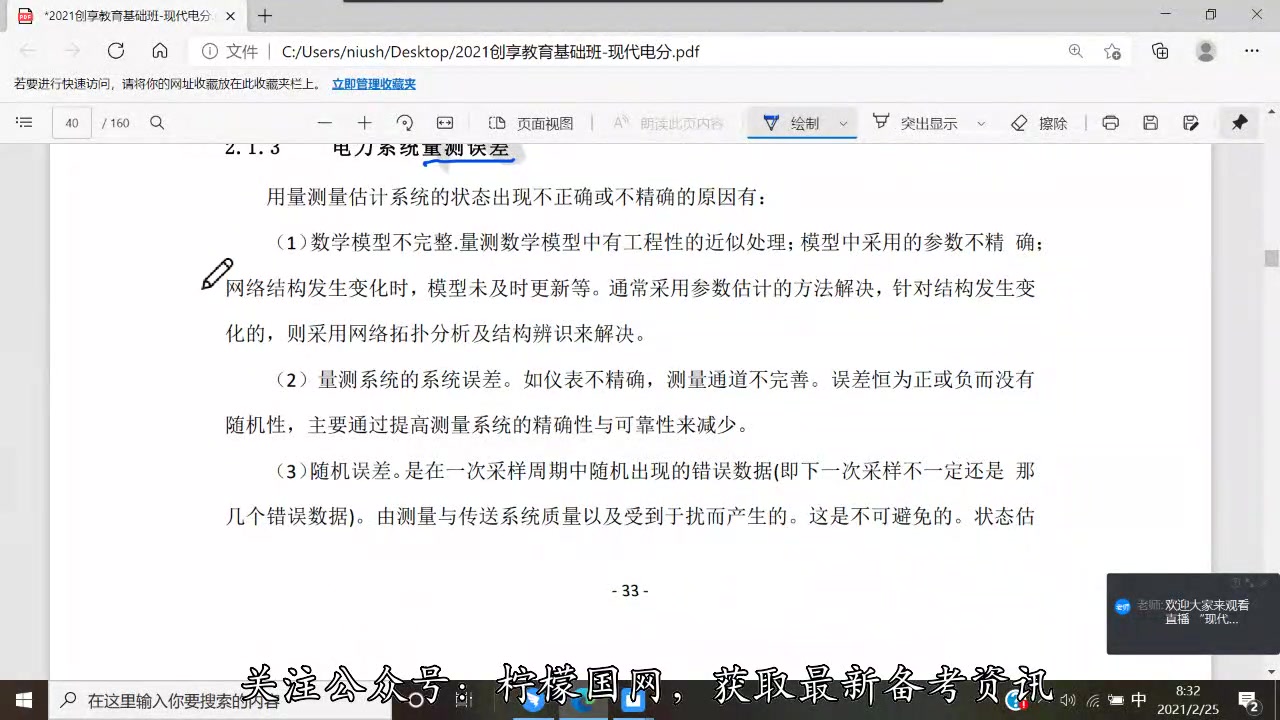This screenshot has height=720, width=1280.
Task: Click the 立即管理收藏夹 link
Action: [374, 84]
